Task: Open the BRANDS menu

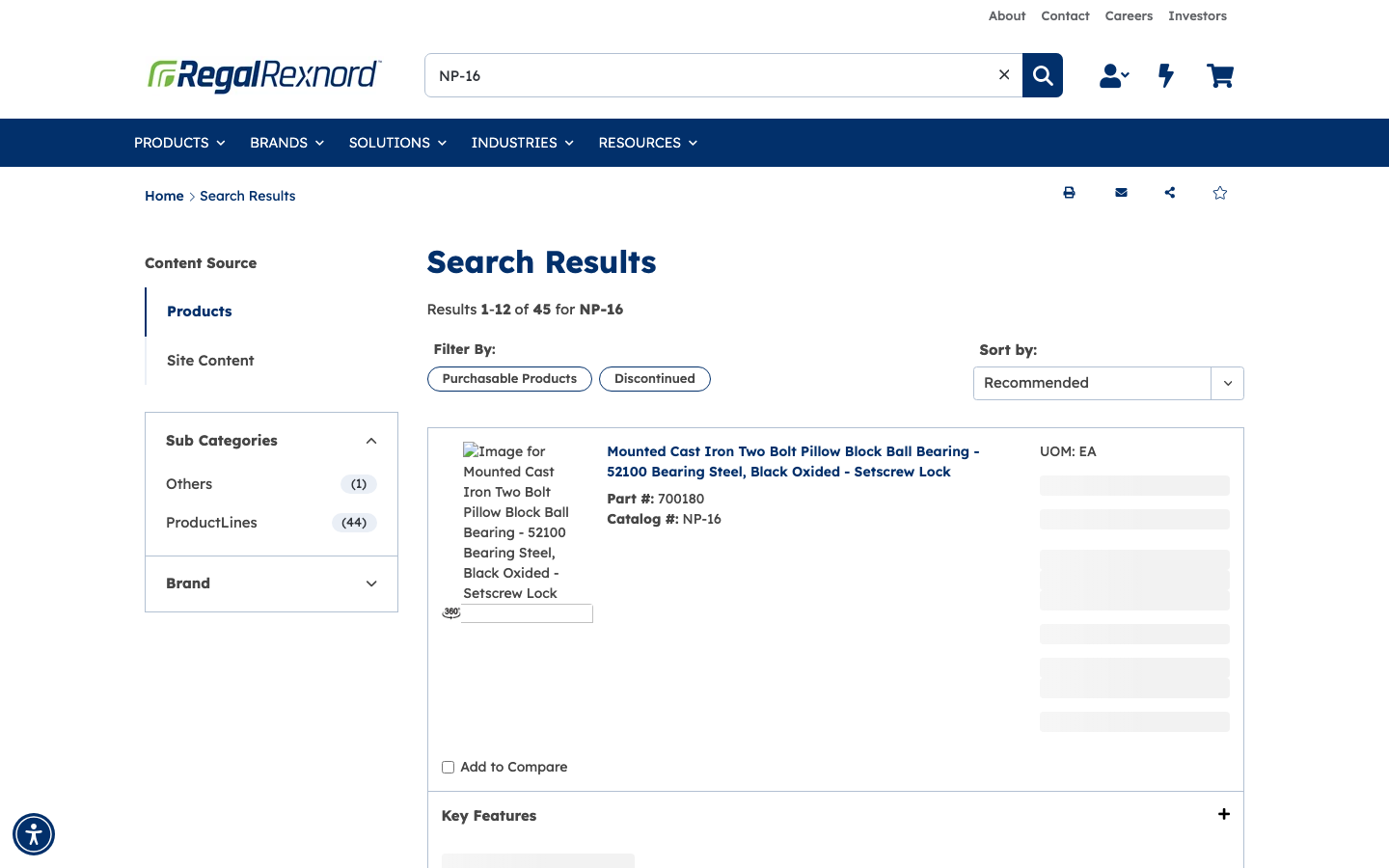Action: pyautogui.click(x=286, y=143)
